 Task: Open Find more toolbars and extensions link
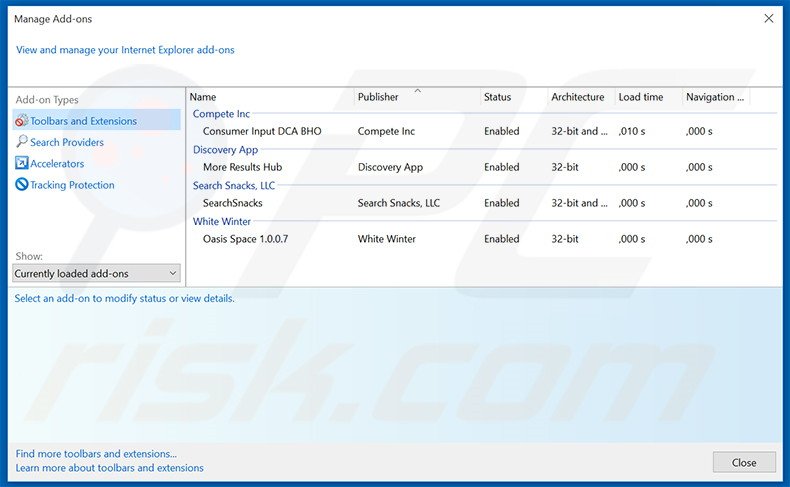click(x=96, y=454)
